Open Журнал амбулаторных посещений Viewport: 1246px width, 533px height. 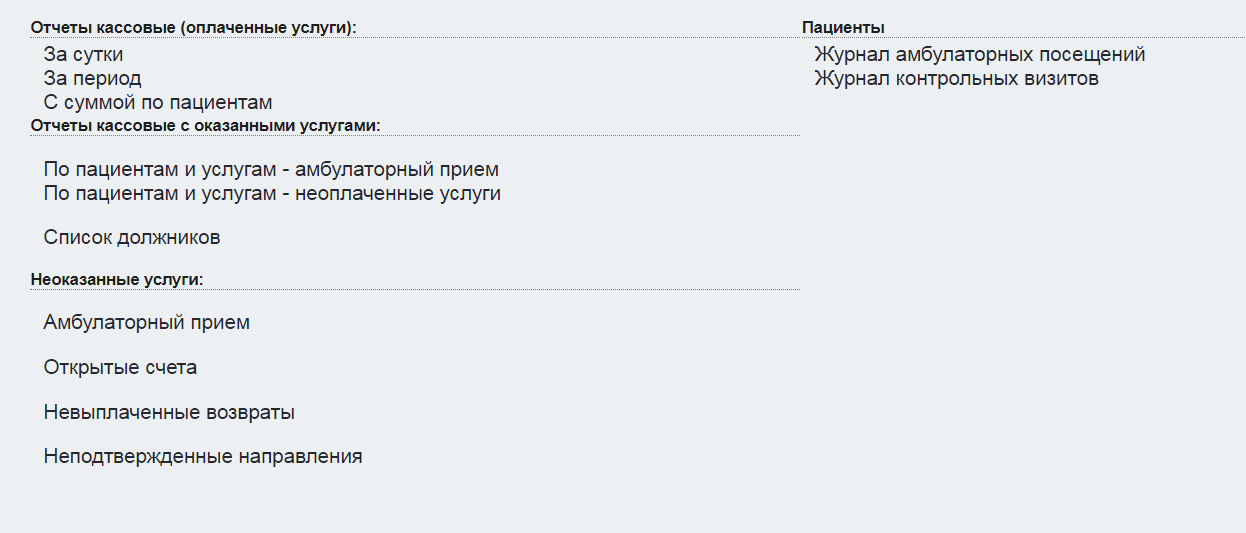pos(979,55)
